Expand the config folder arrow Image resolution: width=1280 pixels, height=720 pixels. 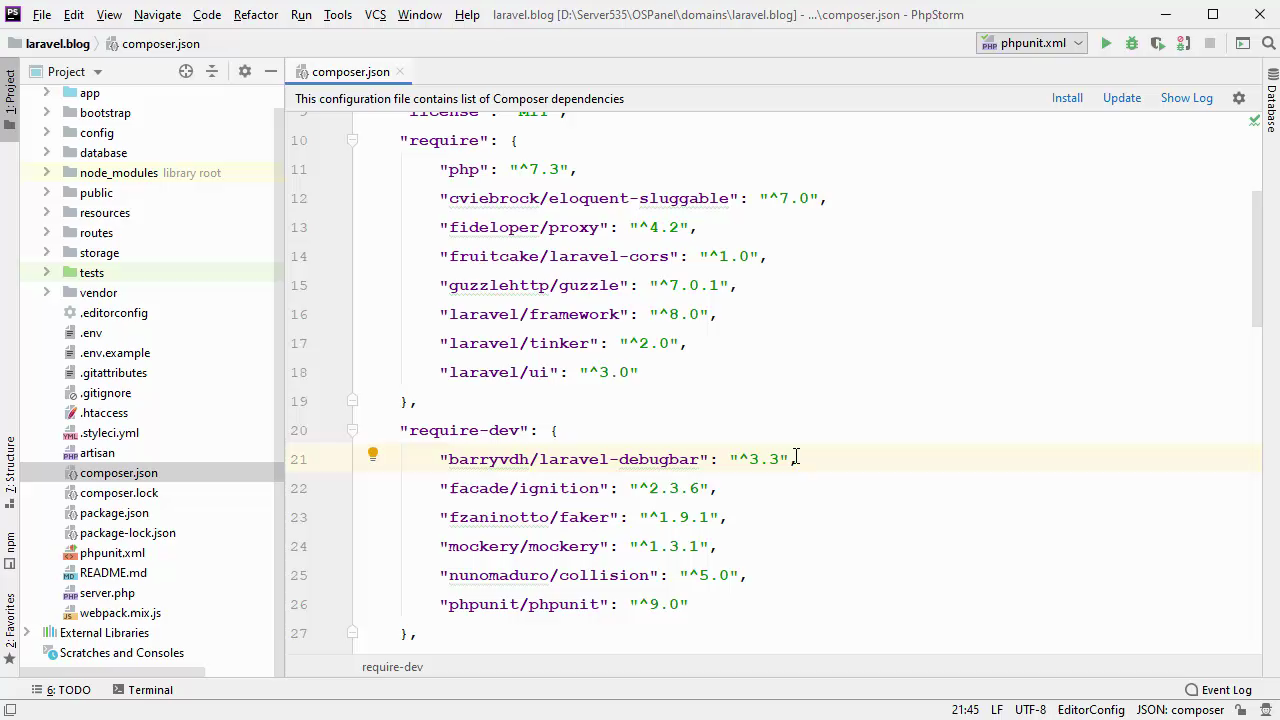tap(46, 132)
